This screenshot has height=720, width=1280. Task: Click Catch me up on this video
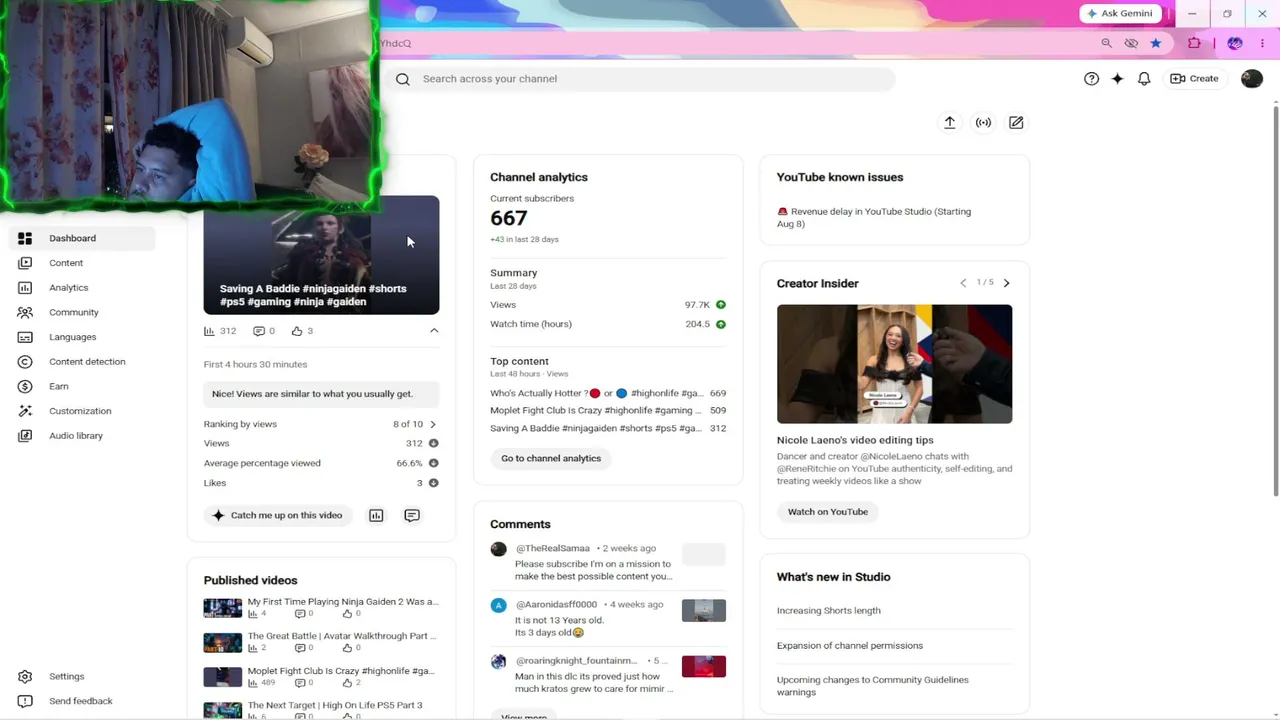tap(278, 515)
